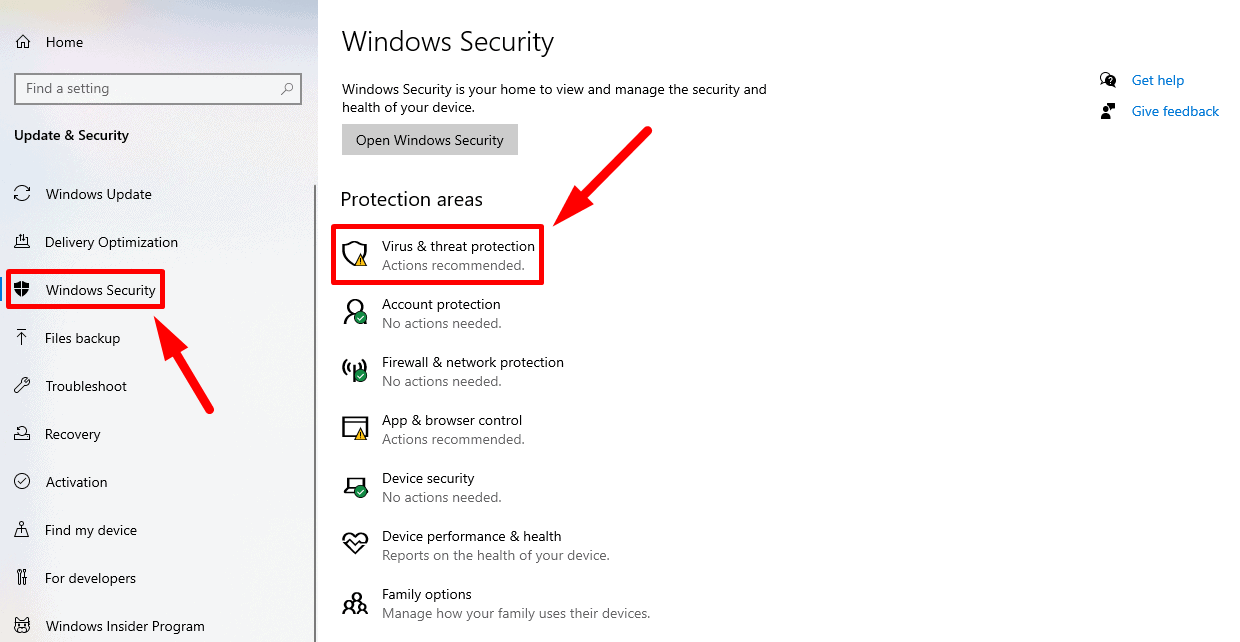Click the Device security laptop icon
Image resolution: width=1240 pixels, height=642 pixels.
(355, 486)
